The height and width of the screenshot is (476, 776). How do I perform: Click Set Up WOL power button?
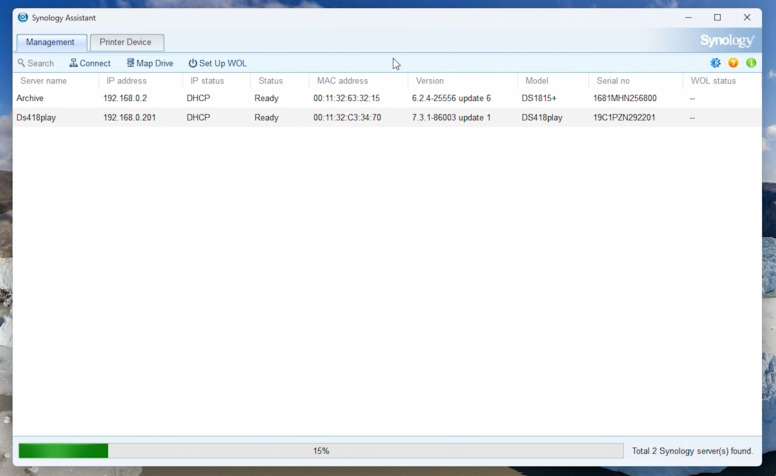[217, 63]
